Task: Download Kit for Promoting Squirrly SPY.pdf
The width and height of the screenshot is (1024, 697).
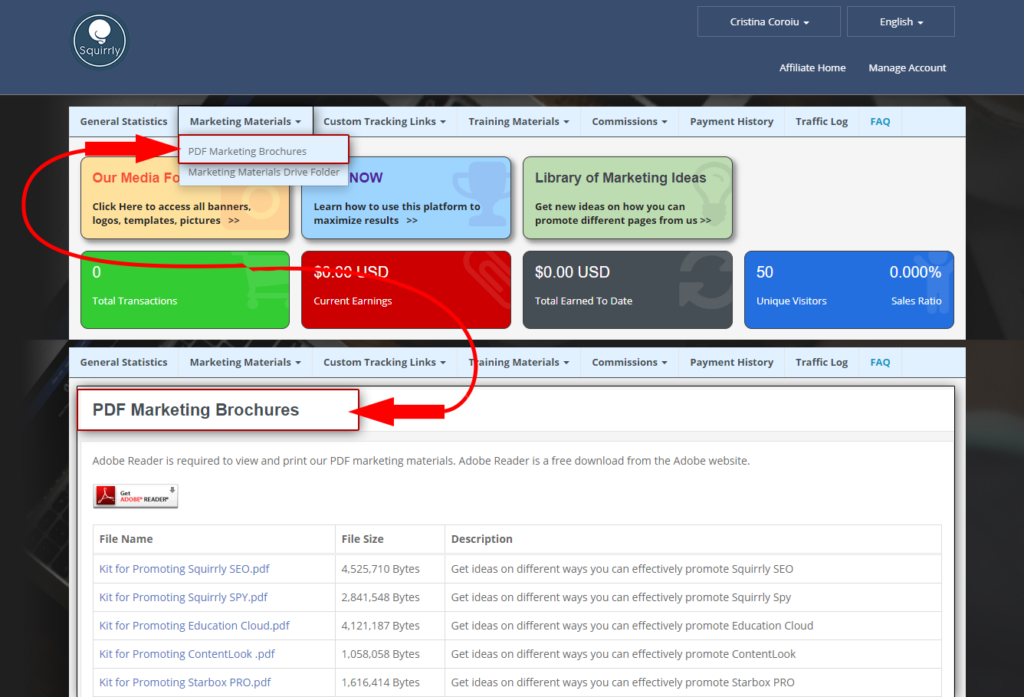Action: (184, 597)
